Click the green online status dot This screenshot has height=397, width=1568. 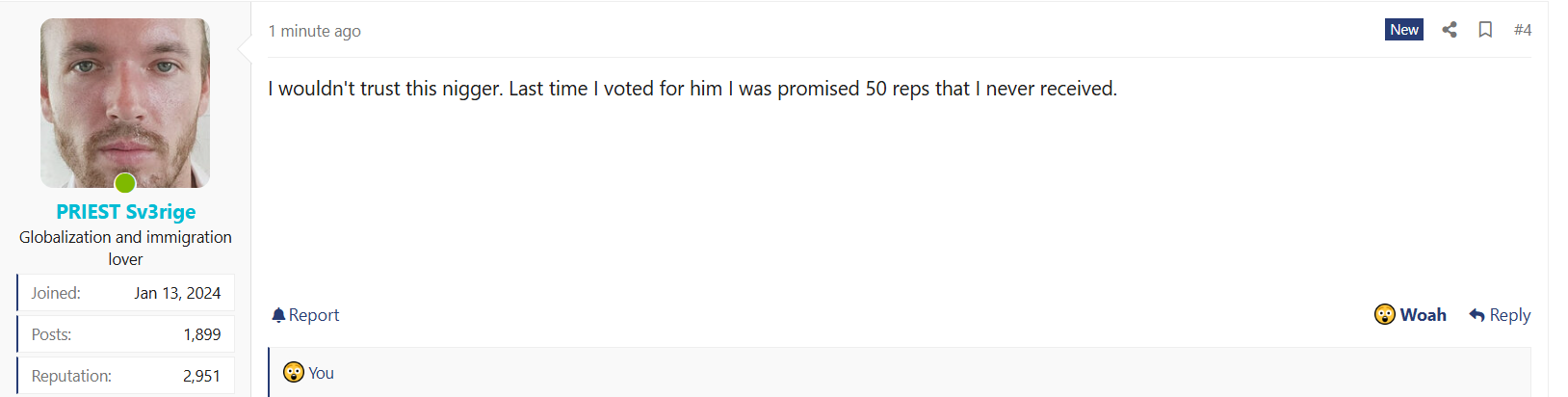(125, 183)
